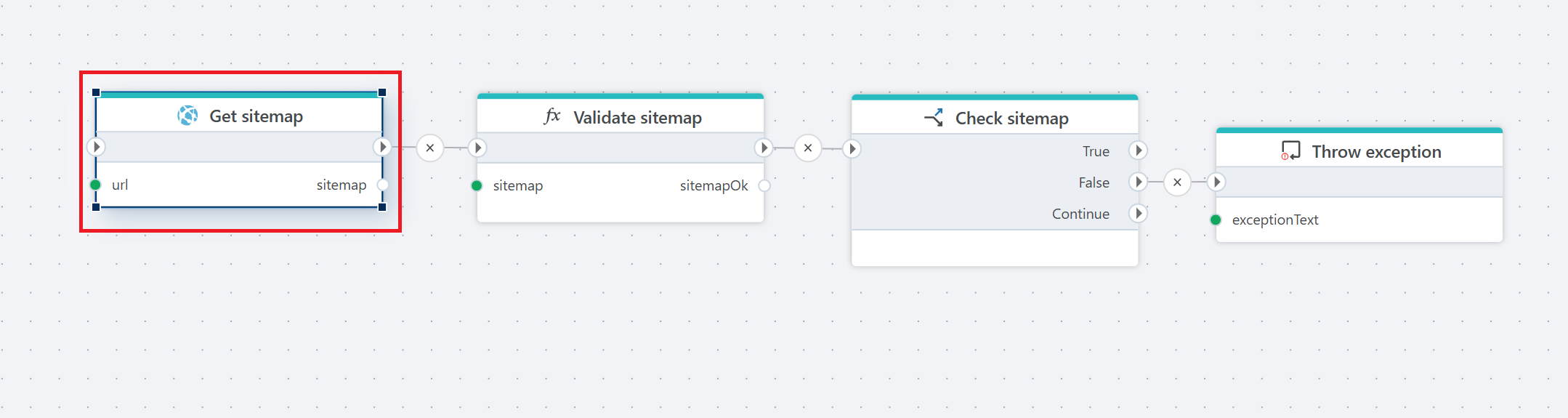1568x418 pixels.
Task: Click the False output port arrow
Action: point(1139,182)
